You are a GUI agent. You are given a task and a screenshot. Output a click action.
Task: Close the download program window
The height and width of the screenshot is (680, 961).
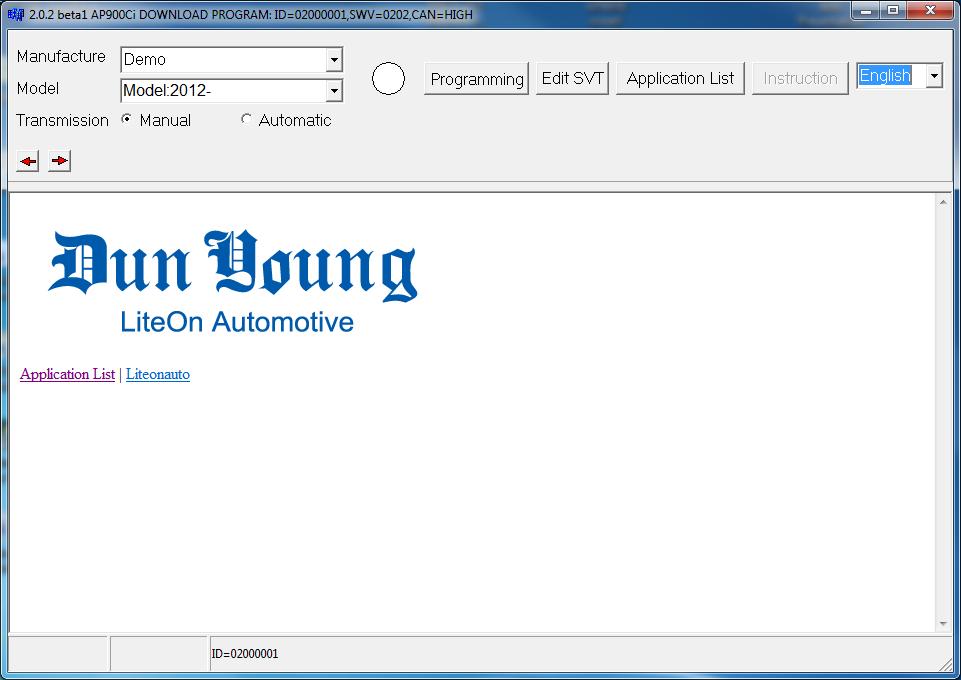pyautogui.click(x=930, y=10)
